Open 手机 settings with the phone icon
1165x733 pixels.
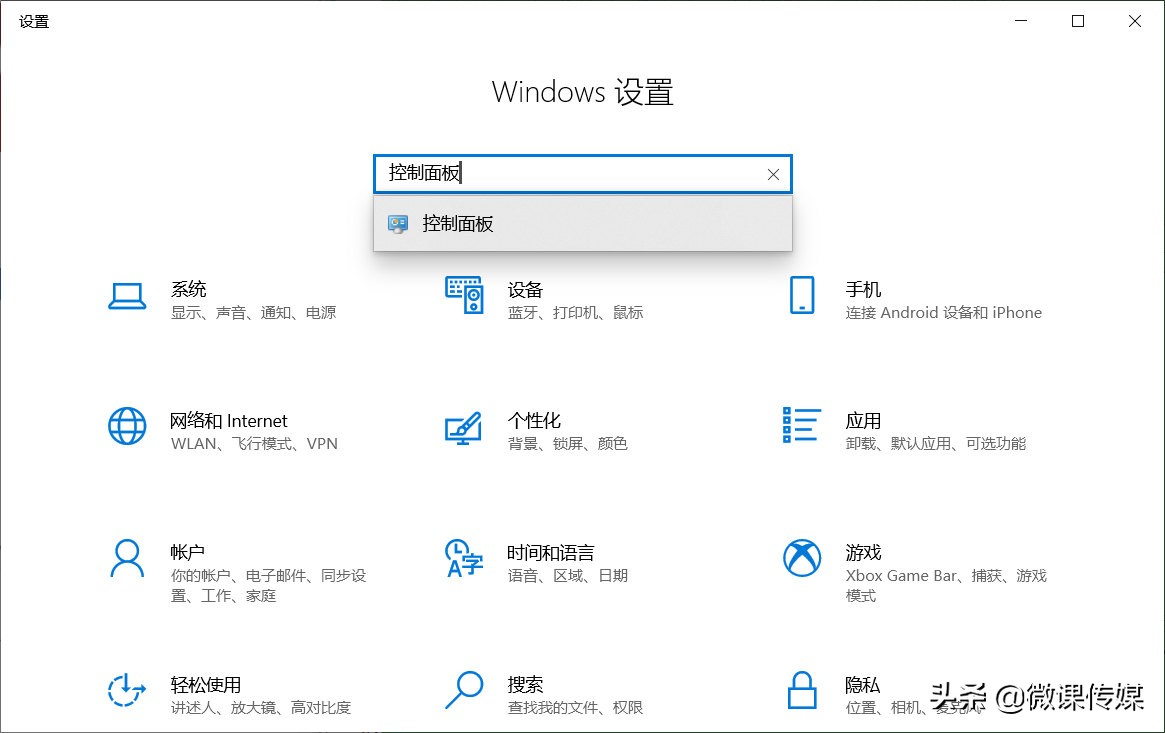point(801,297)
